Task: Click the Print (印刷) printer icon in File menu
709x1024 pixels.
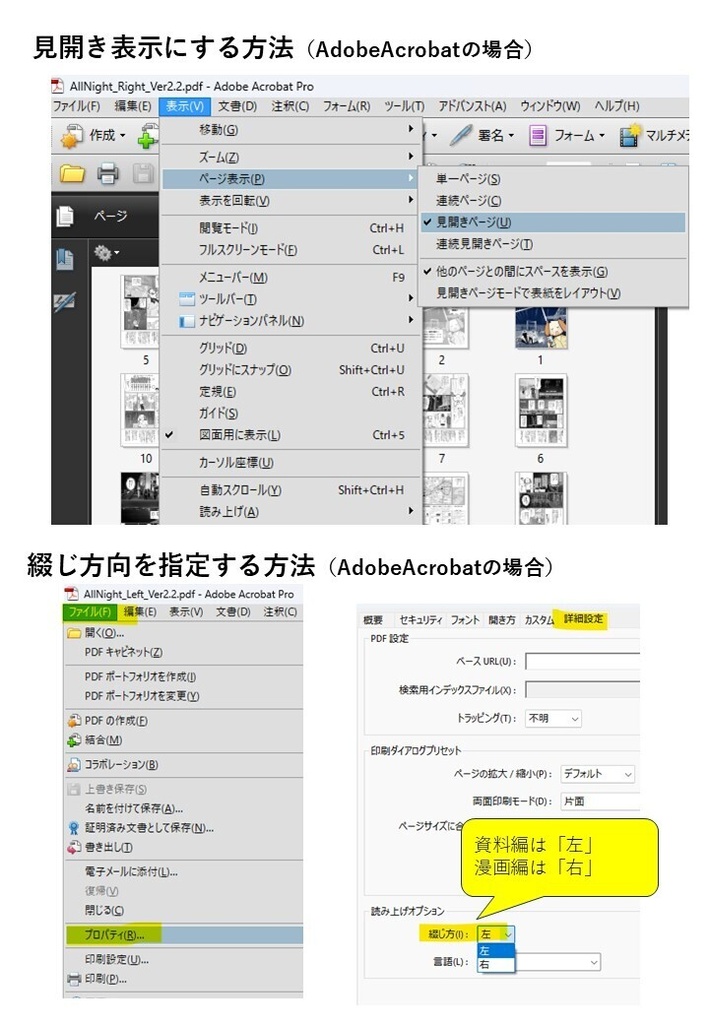Action: [x=74, y=979]
